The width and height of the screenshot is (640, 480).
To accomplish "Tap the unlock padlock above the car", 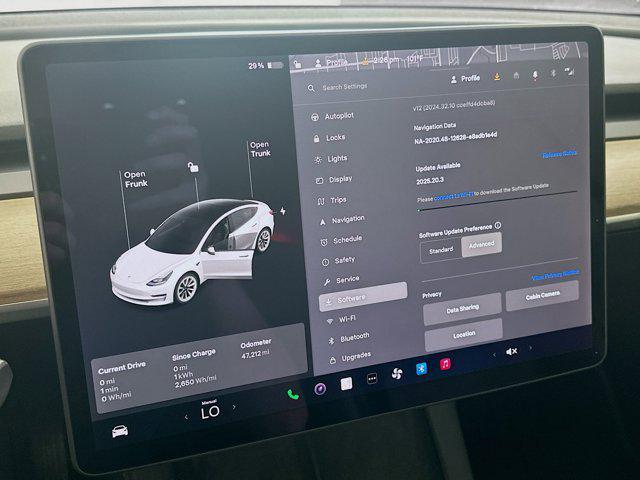I will click(193, 167).
